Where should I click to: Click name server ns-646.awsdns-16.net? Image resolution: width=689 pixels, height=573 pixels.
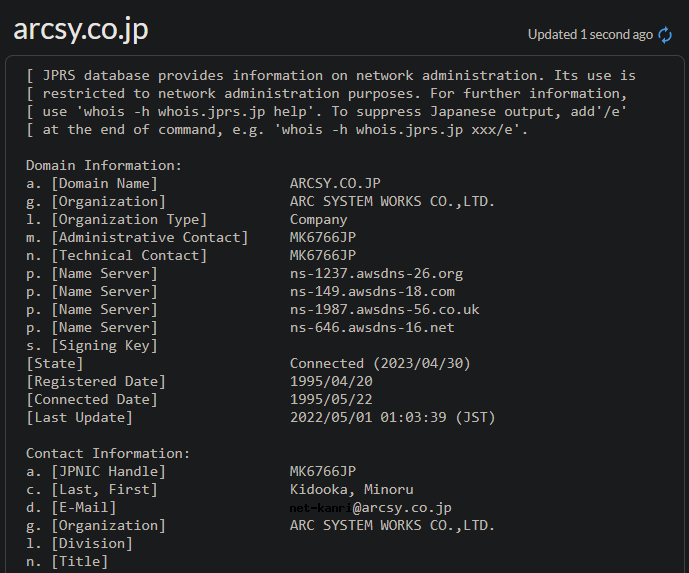tap(372, 327)
